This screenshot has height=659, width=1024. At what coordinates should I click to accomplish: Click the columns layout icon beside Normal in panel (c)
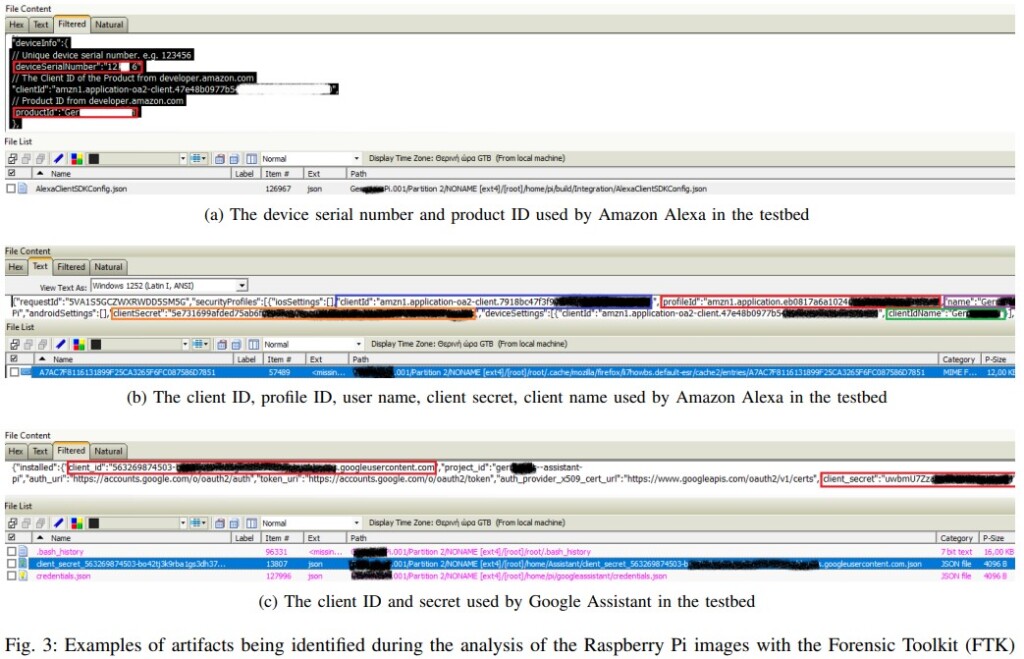(x=251, y=523)
